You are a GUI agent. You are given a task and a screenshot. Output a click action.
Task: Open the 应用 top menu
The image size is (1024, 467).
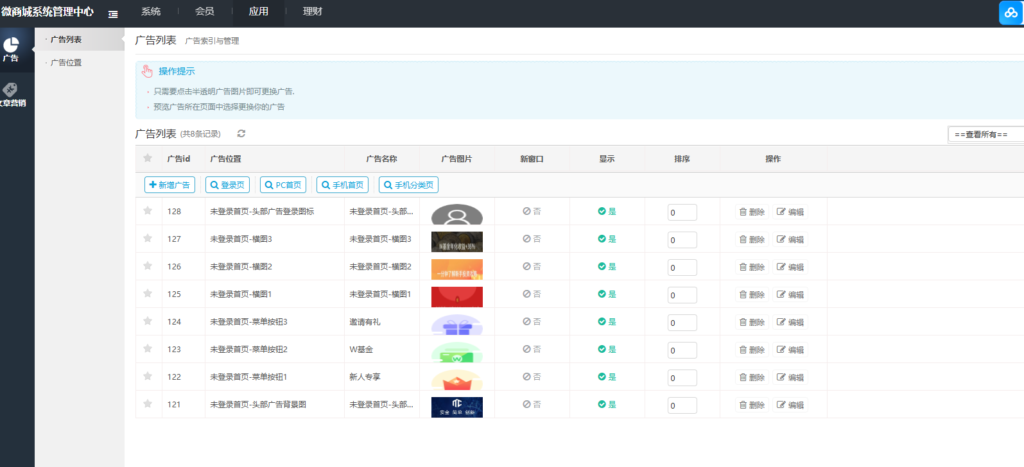pyautogui.click(x=259, y=12)
